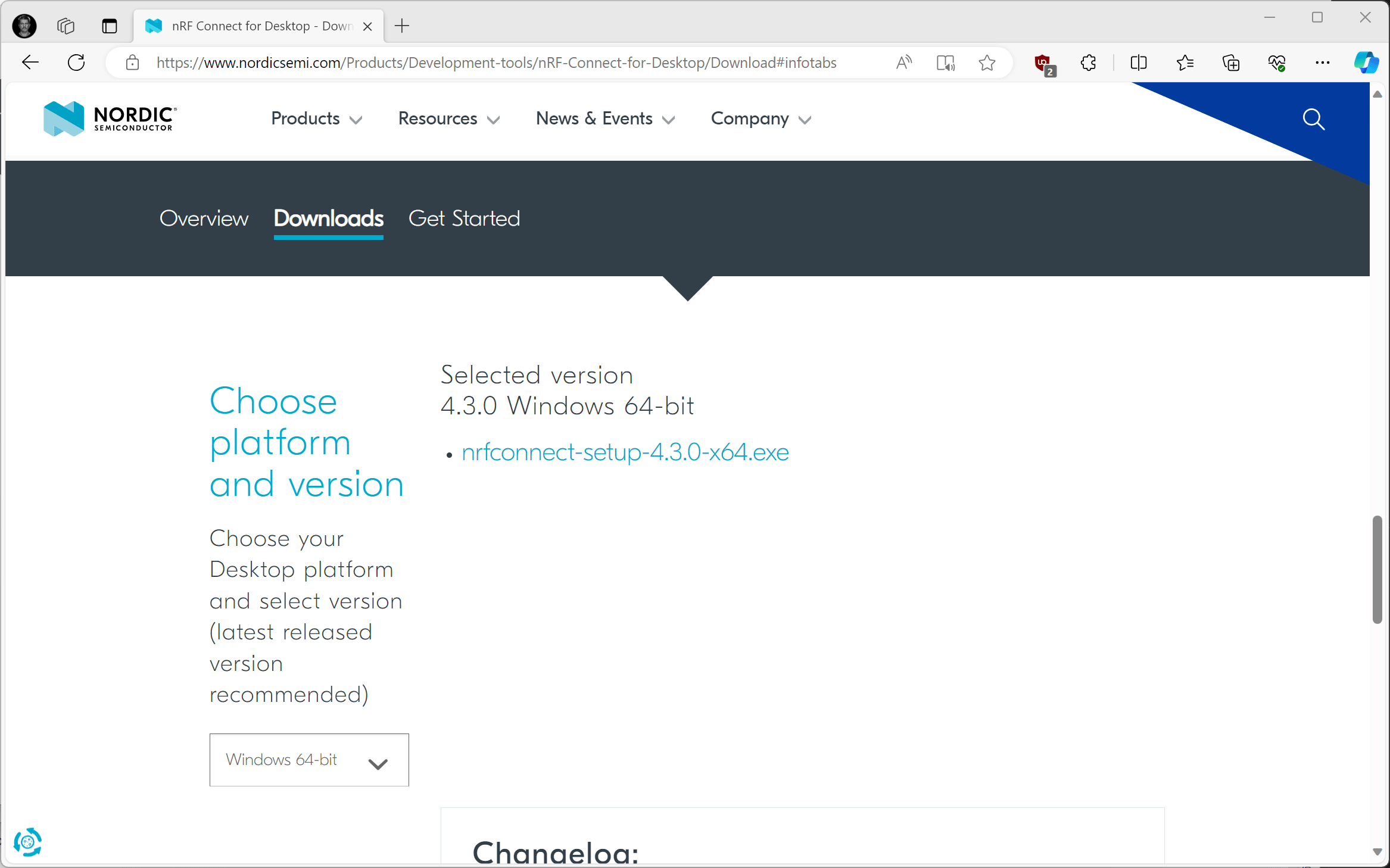Click the Nordic Semiconductor logo
Viewport: 1390px width, 868px height.
pos(110,118)
